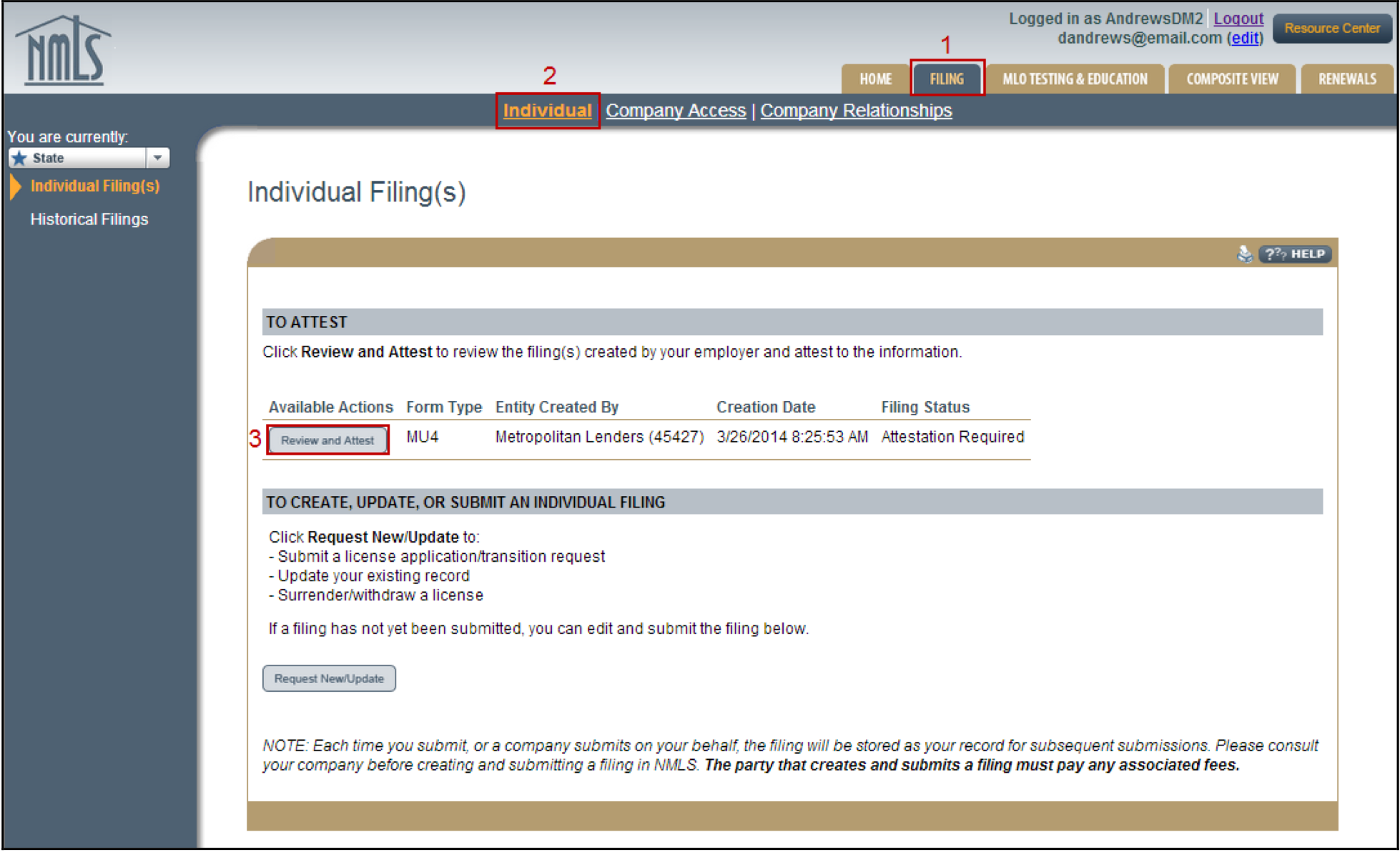Click the Logged in as AndrewsDM2 text
This screenshot has width=1400, height=852.
[x=1105, y=19]
